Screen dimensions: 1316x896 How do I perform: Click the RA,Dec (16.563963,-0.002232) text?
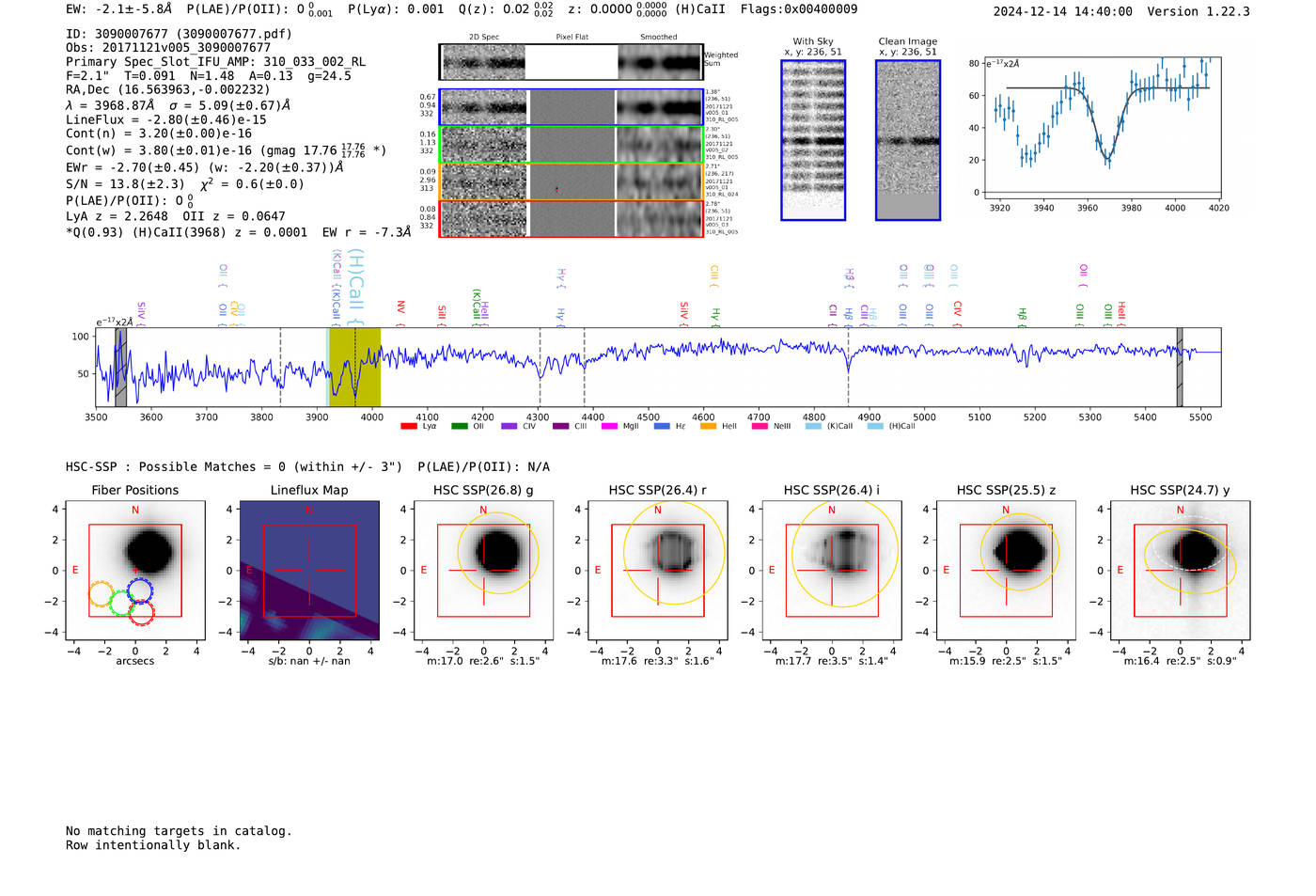coord(167,89)
